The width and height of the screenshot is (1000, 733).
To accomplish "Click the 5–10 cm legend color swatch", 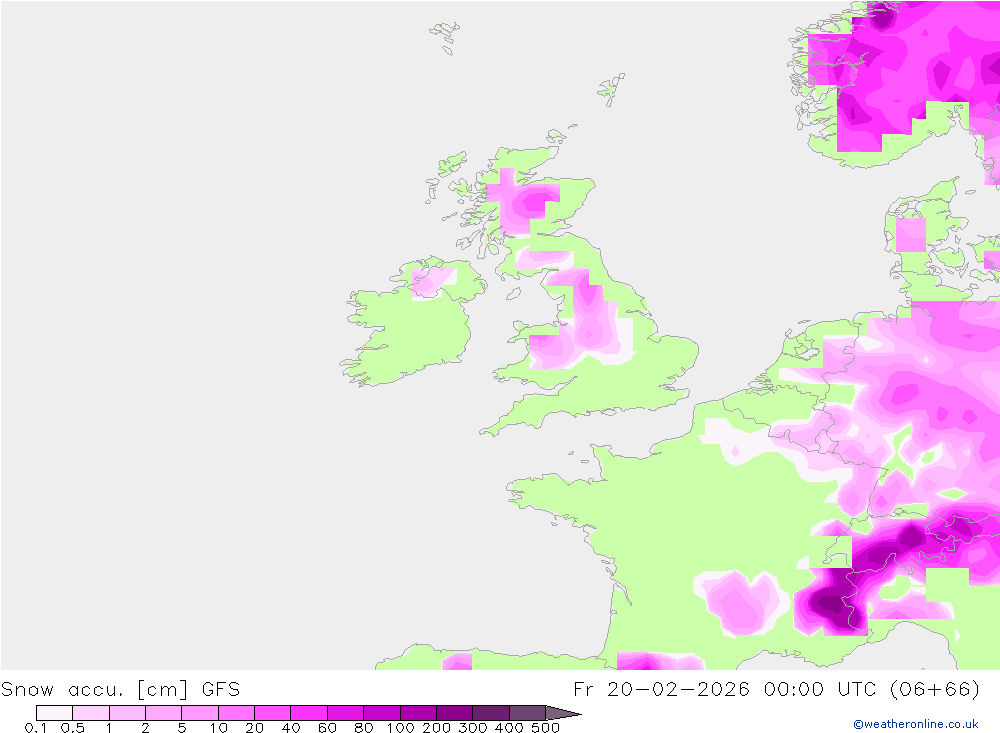I will click(200, 713).
